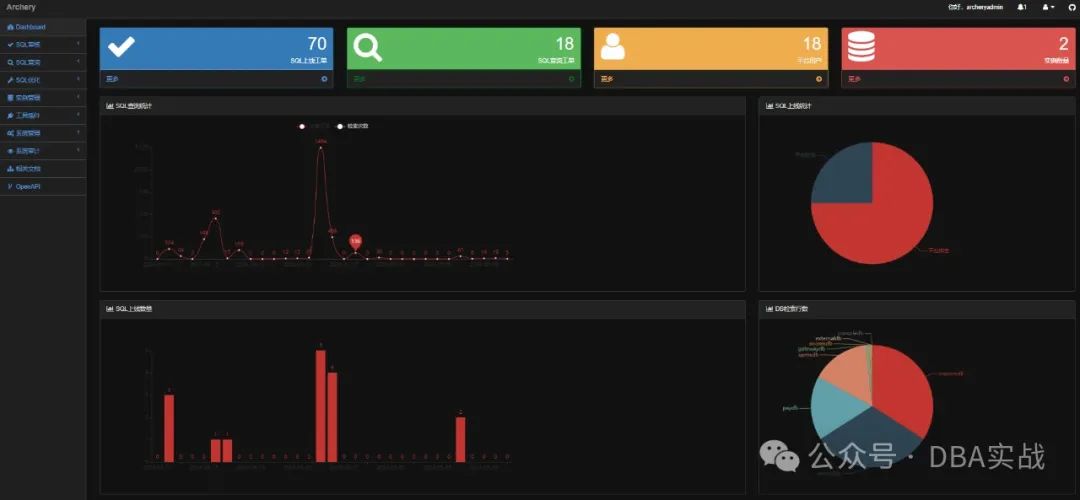The height and width of the screenshot is (500, 1080).
Task: Toggle the white-dot legend series in line chart
Action: (352, 126)
